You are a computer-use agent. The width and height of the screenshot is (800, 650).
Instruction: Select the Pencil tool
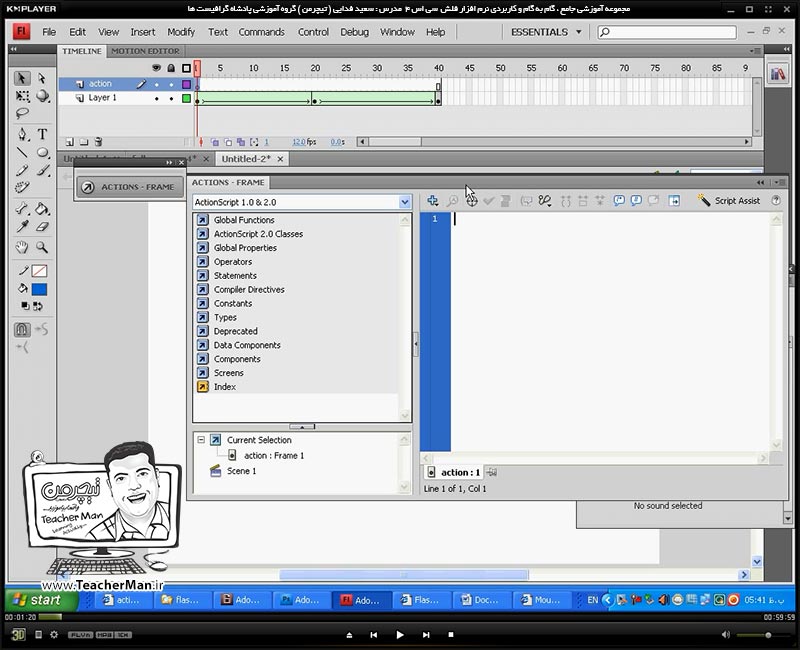point(22,170)
